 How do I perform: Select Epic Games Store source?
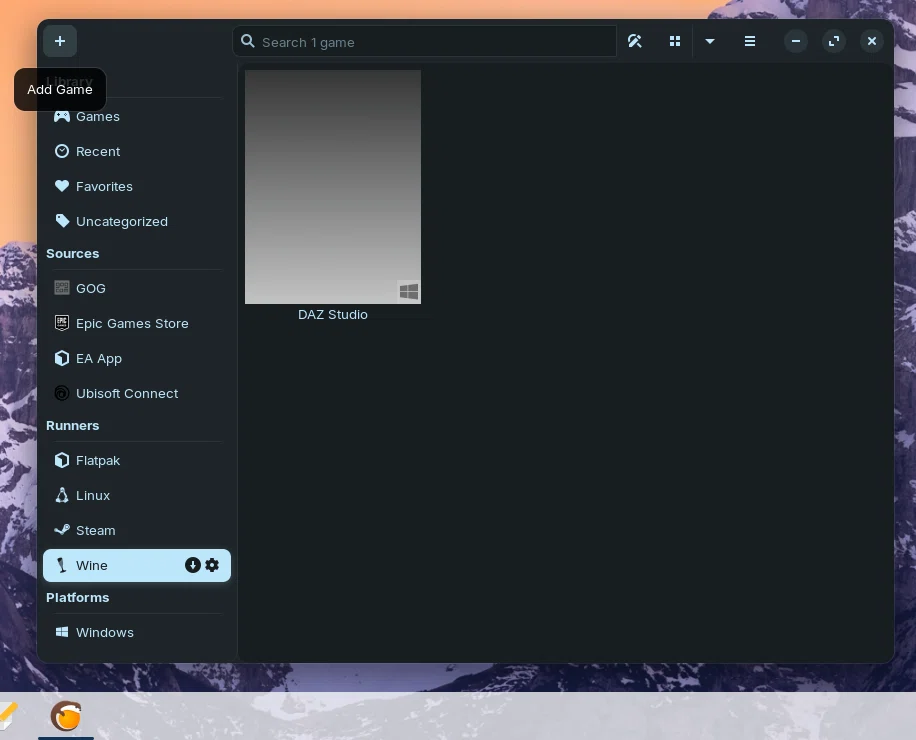tap(137, 323)
